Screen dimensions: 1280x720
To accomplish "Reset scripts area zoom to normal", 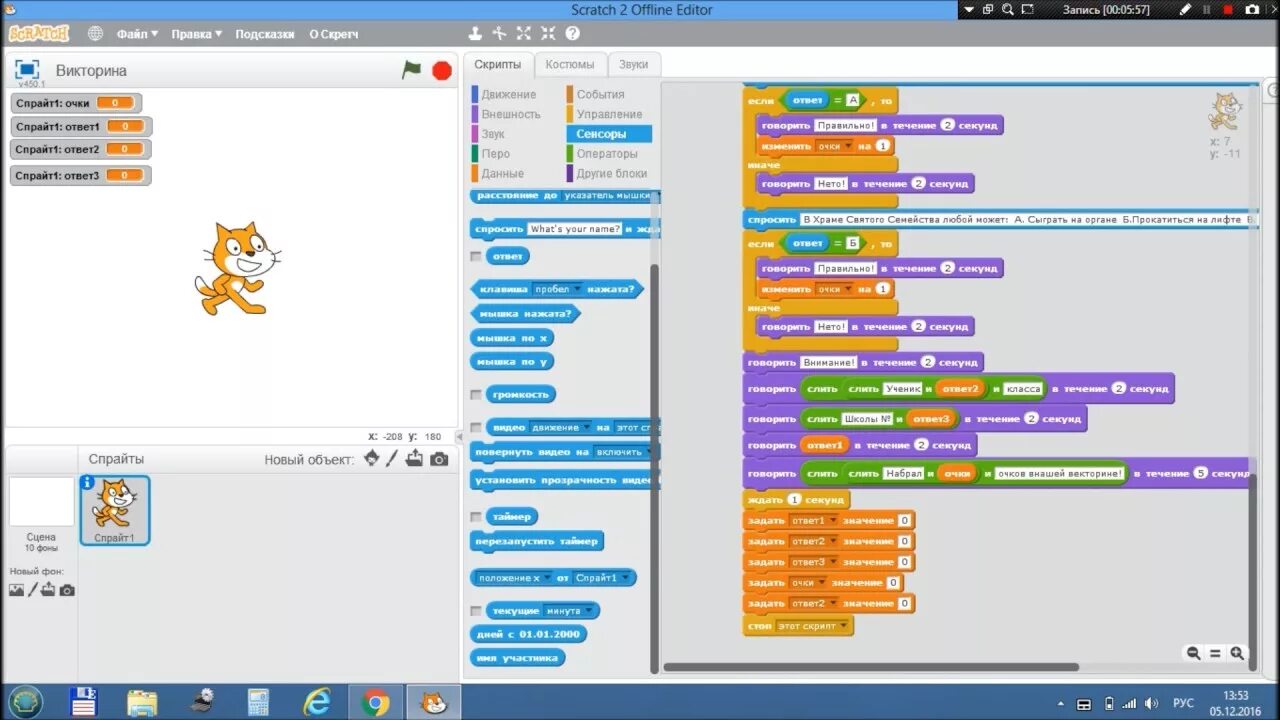I will click(1215, 653).
